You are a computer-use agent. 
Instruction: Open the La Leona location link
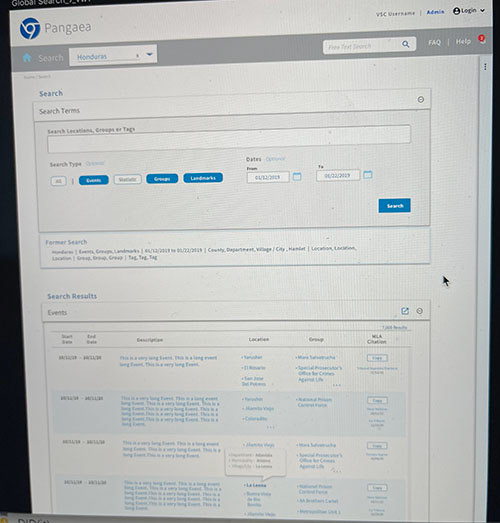[x=256, y=485]
